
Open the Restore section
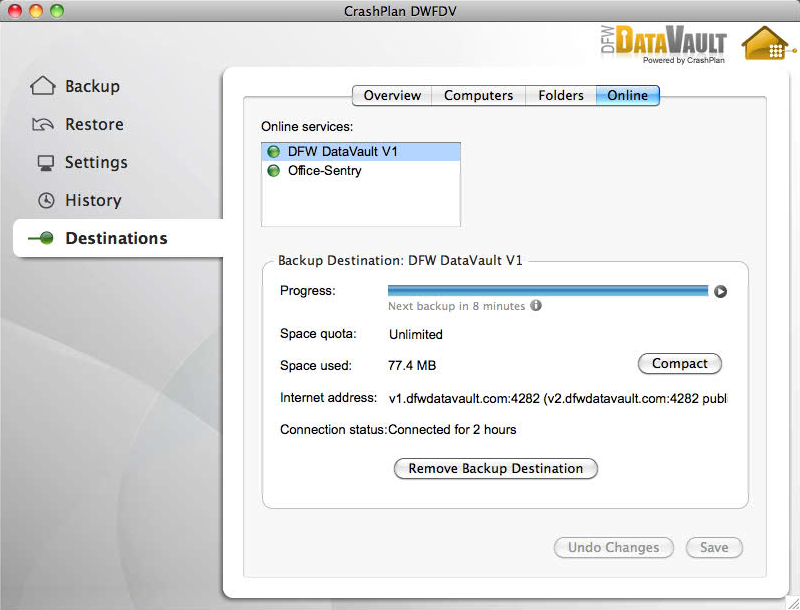94,124
